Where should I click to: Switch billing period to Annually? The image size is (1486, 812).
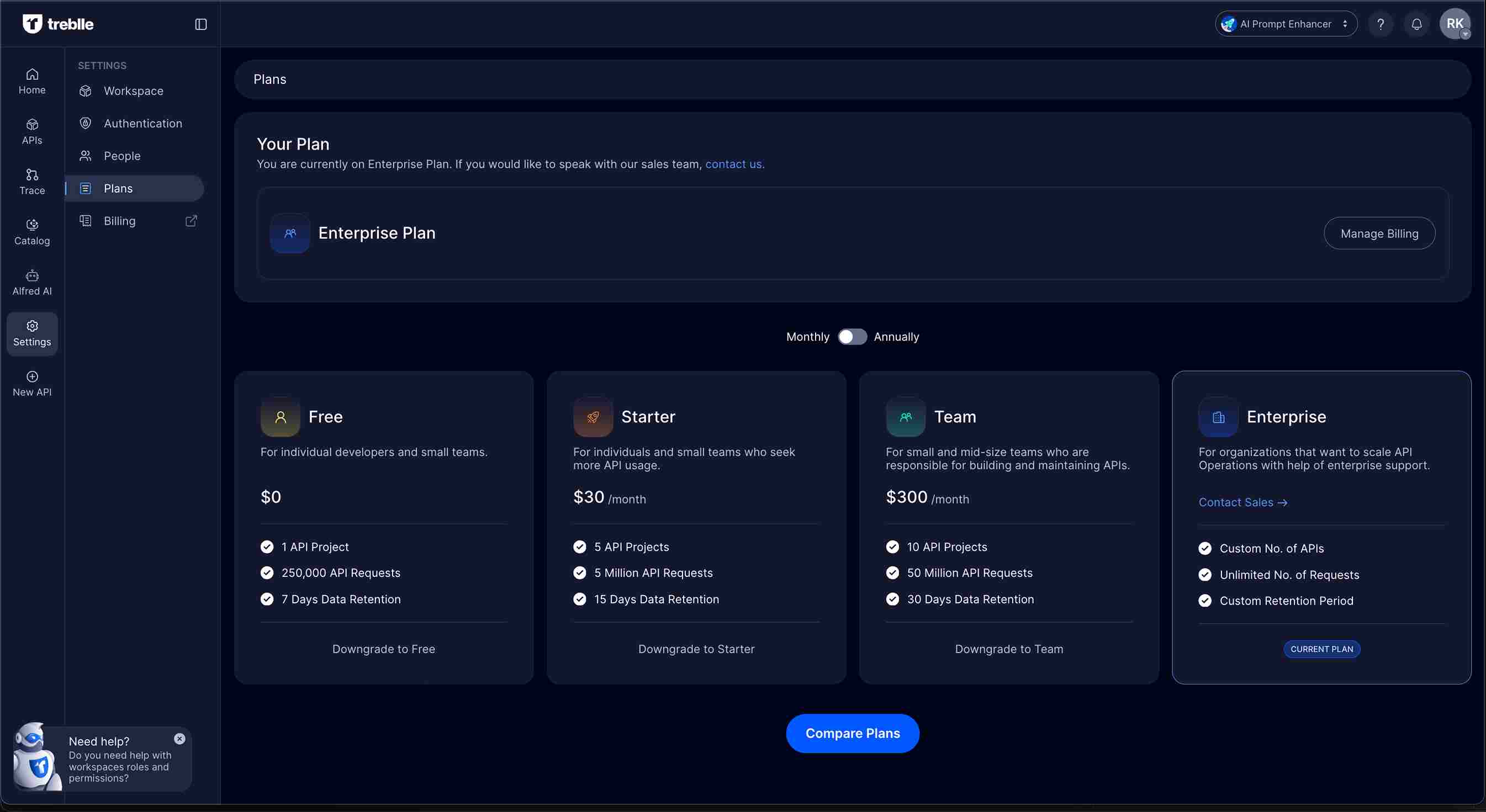tap(853, 337)
